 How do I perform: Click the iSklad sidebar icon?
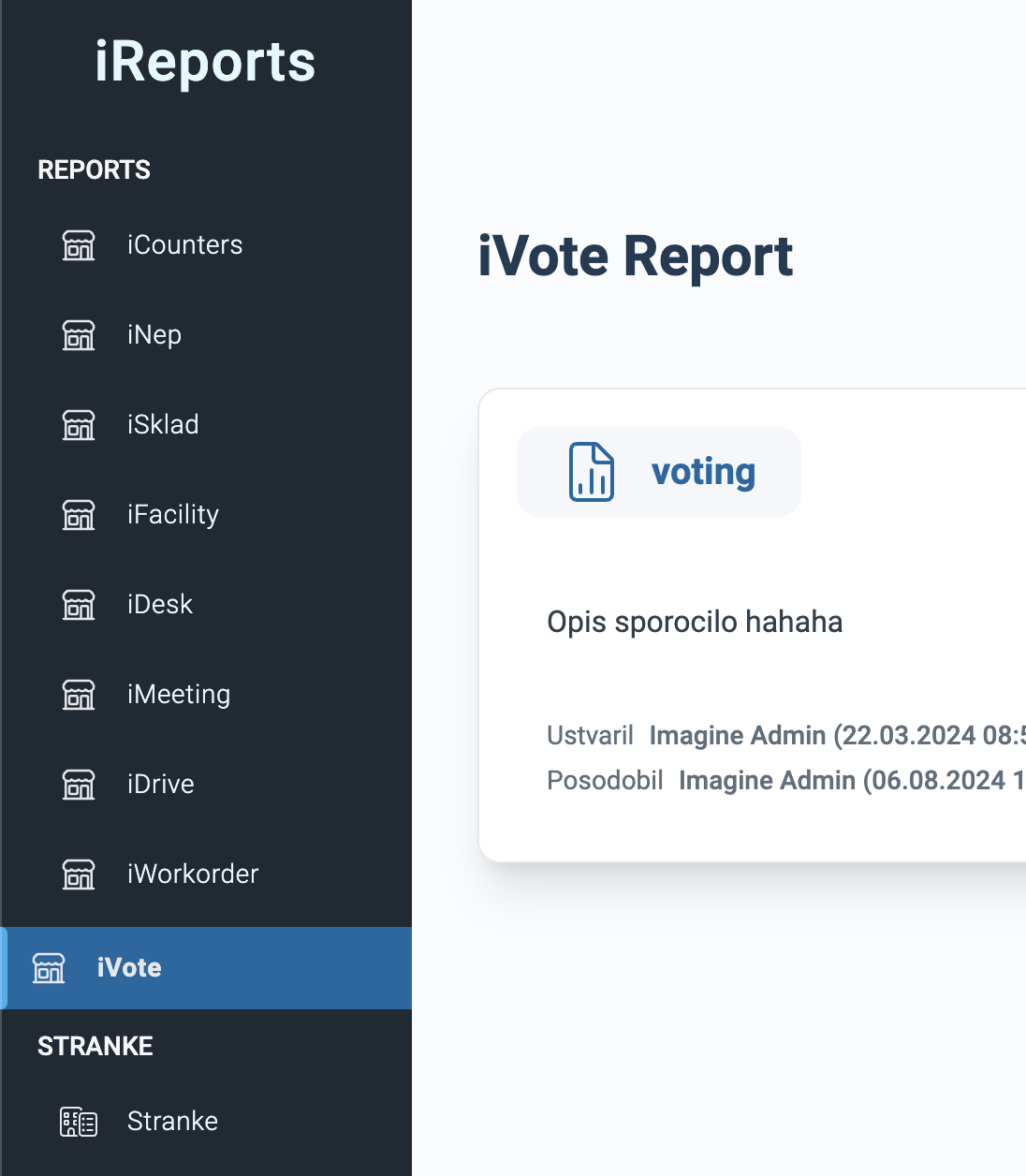78,425
